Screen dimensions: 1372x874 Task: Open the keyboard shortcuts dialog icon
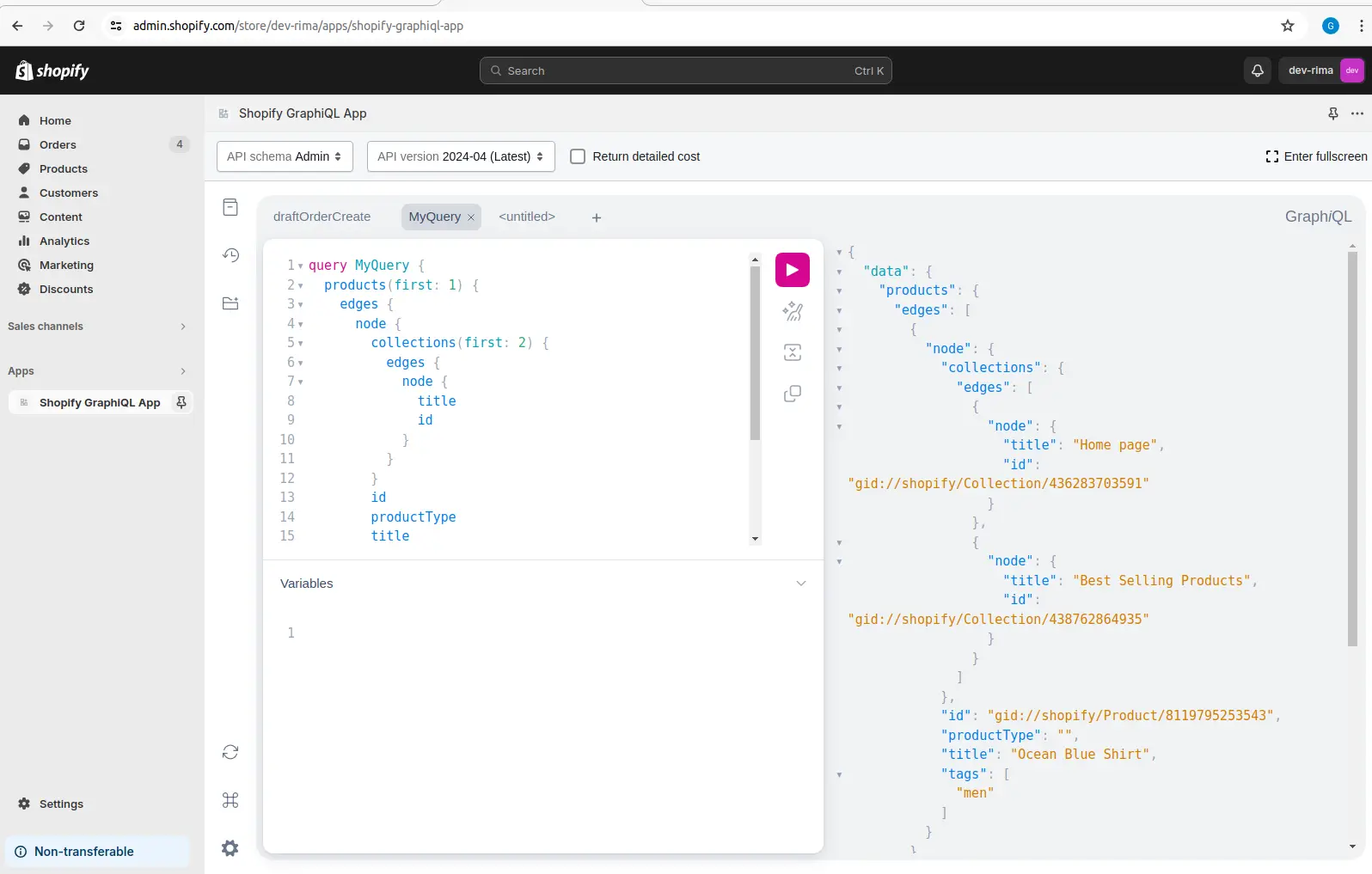click(230, 800)
